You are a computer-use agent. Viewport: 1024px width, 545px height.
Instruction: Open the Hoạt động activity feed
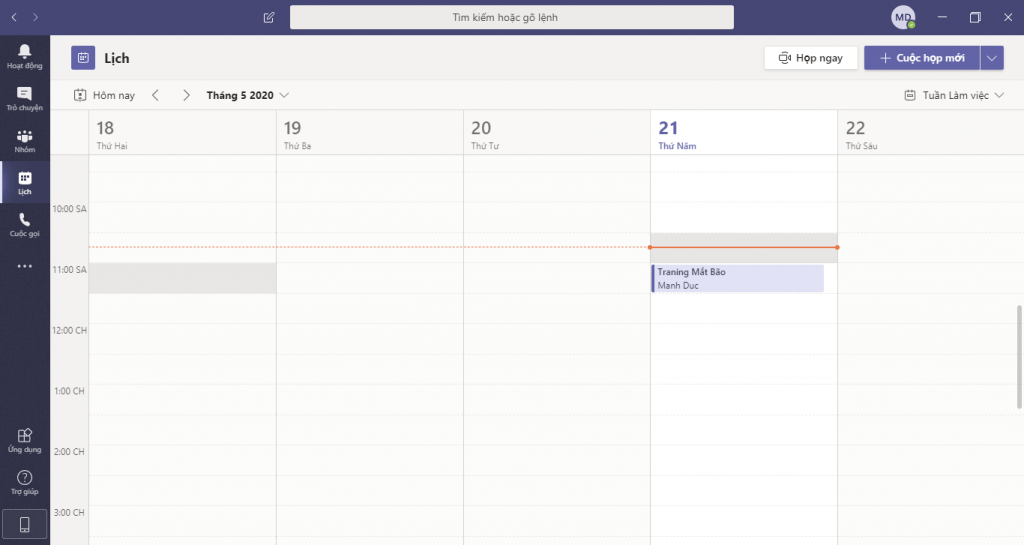(25, 57)
